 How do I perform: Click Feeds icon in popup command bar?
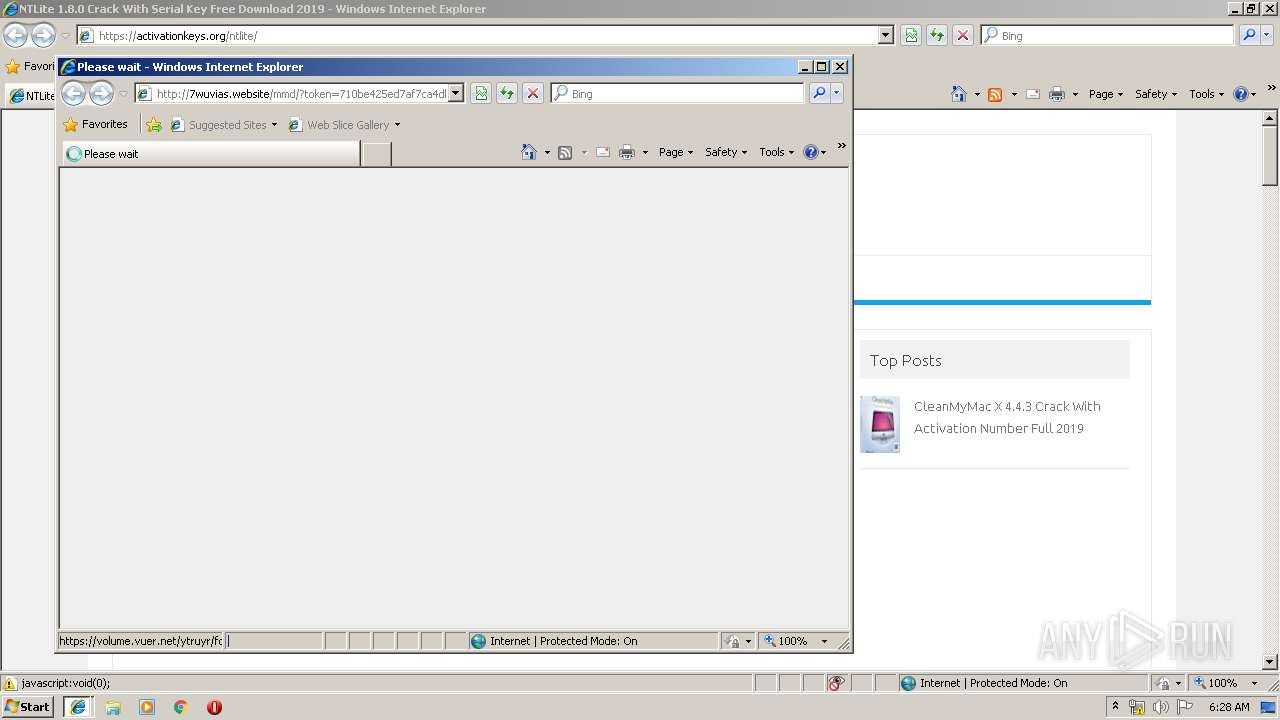(x=565, y=152)
